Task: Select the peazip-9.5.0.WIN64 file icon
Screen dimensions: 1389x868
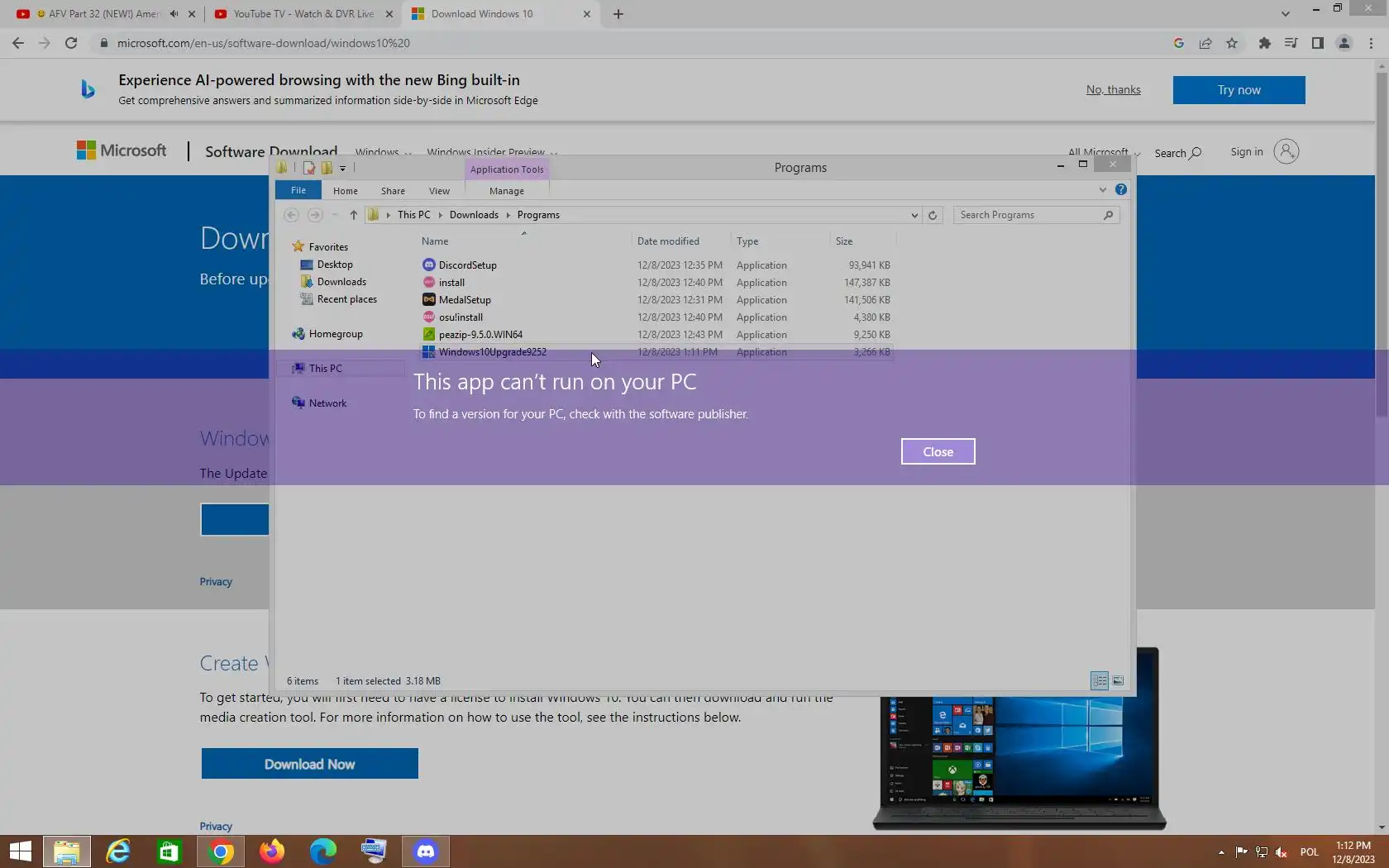Action: pos(428,335)
